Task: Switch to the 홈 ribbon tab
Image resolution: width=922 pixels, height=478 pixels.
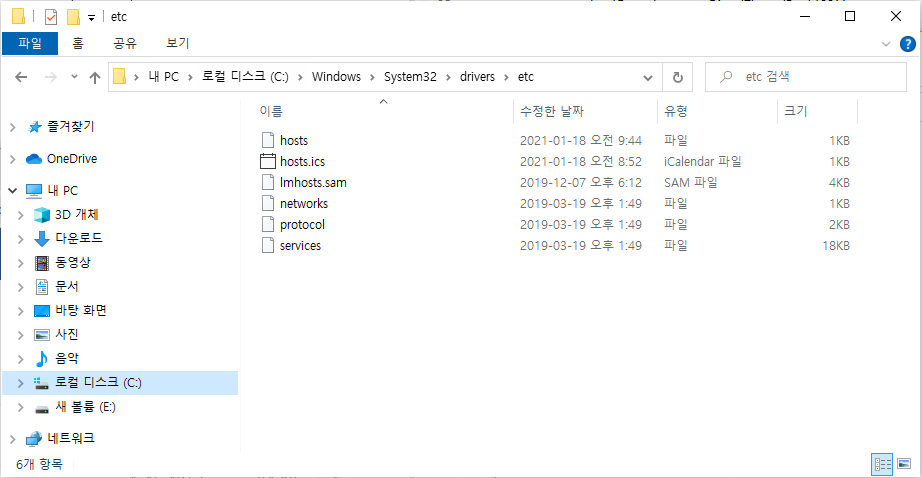Action: 78,44
